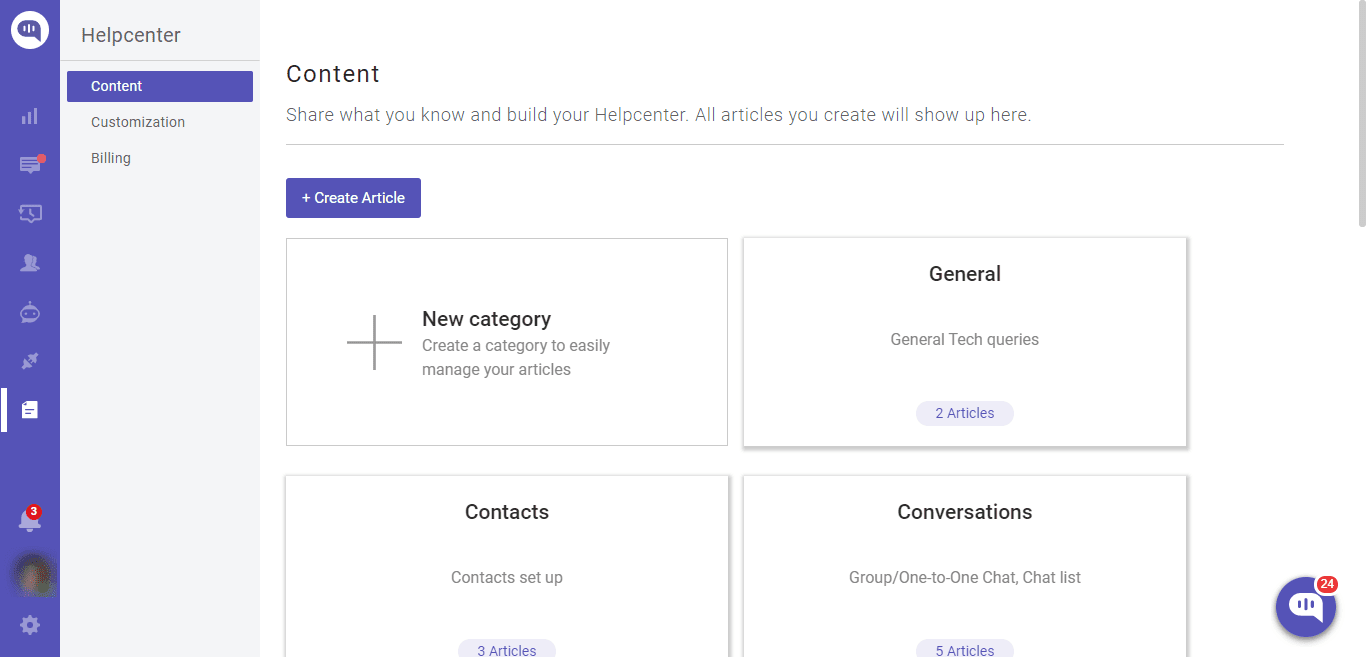Open Integrations via the rocket icon
Viewport: 1366px width, 657px height.
[30, 361]
